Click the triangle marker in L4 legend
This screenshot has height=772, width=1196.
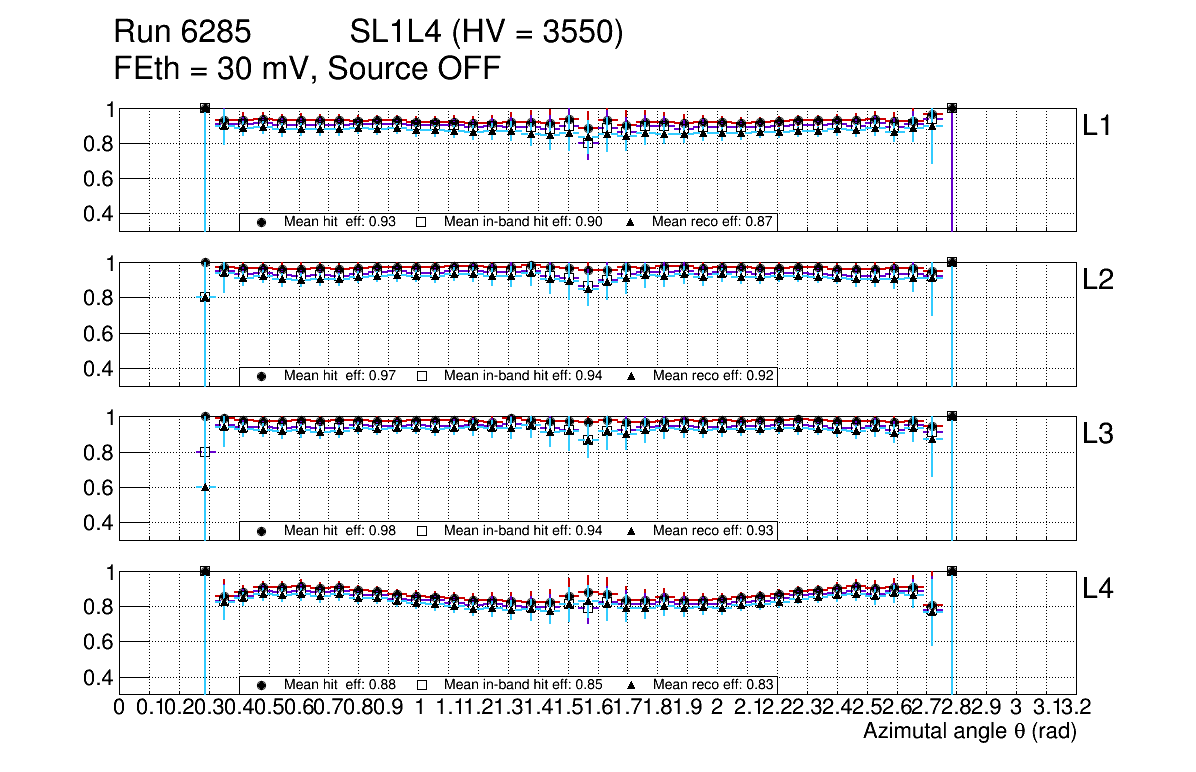pyautogui.click(x=632, y=685)
